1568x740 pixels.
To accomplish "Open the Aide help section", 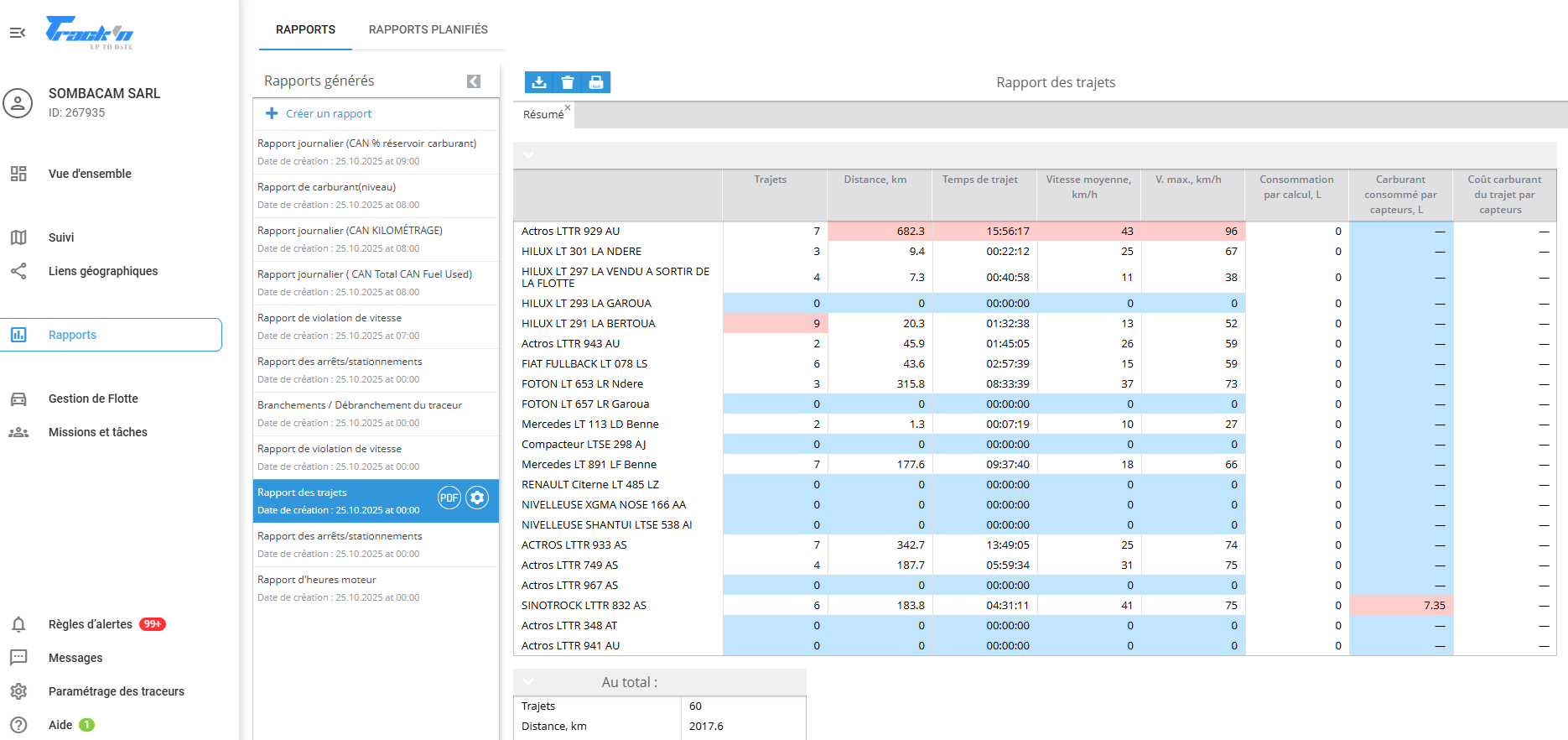I will (x=60, y=725).
